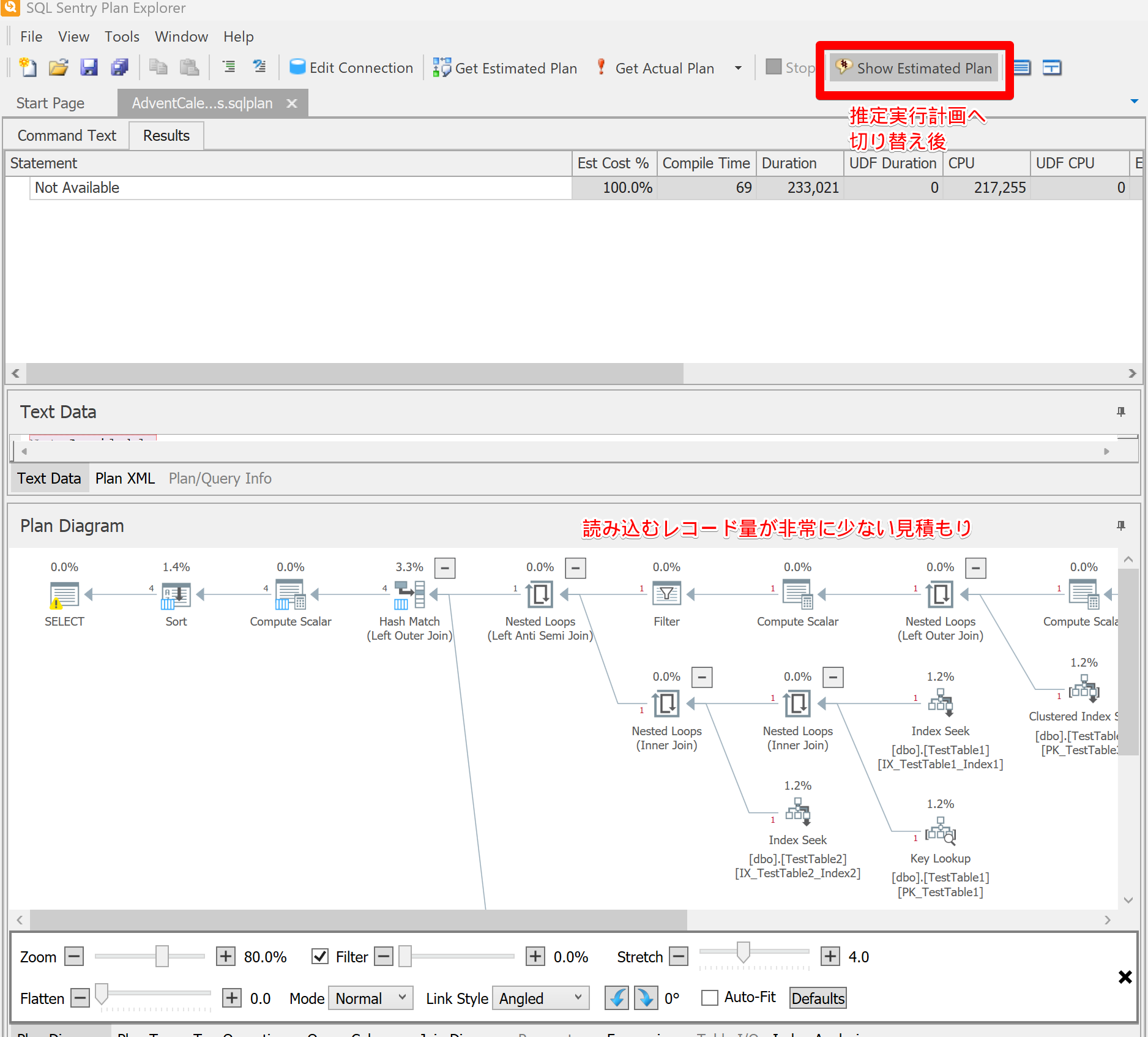The height and width of the screenshot is (1037, 1148).
Task: Reset diagram settings with Defaults button
Action: tap(818, 998)
